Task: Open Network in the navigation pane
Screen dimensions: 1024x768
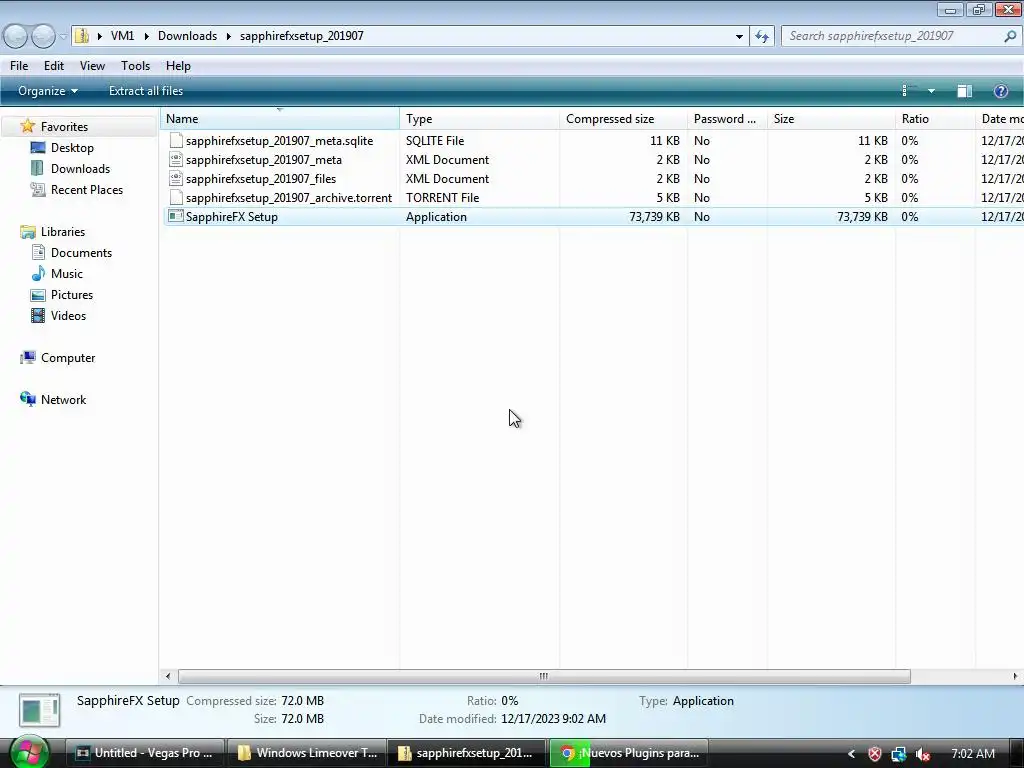Action: (x=63, y=400)
